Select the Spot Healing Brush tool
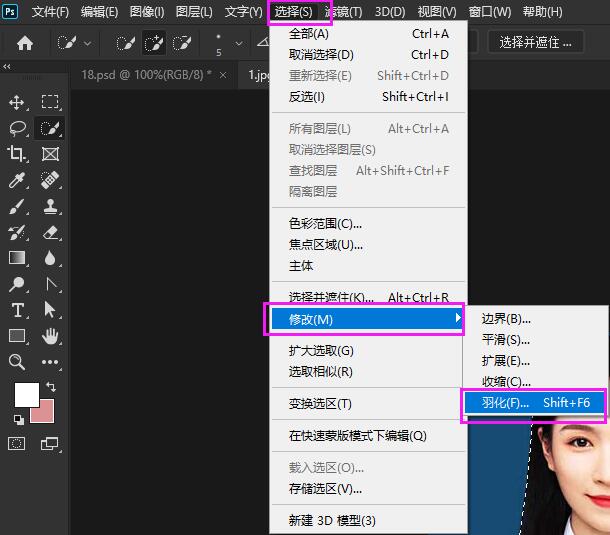This screenshot has height=535, width=610. 50,180
